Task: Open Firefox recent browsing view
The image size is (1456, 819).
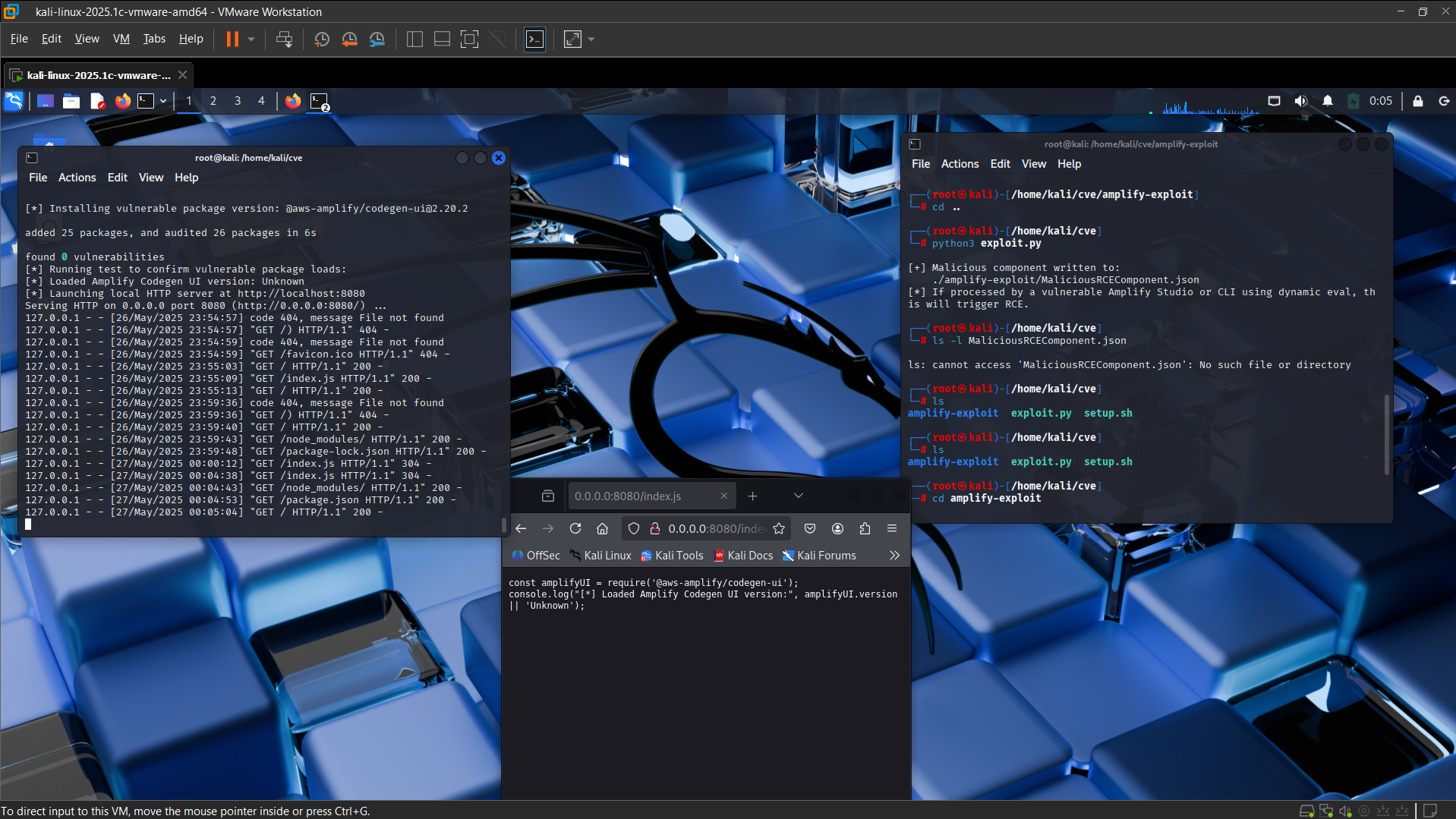Action: point(548,496)
